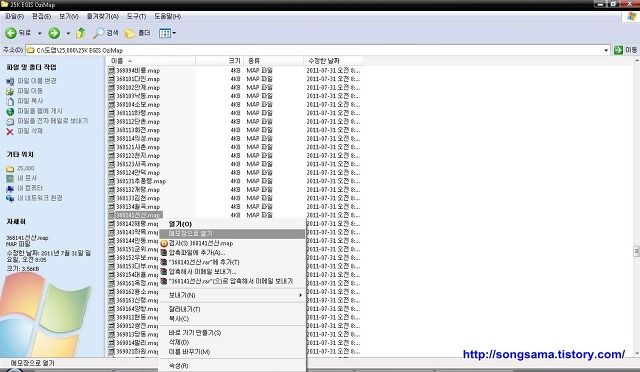Collapse the 기타 위치 section header
The width and height of the screenshot is (640, 372).
(x=20, y=154)
